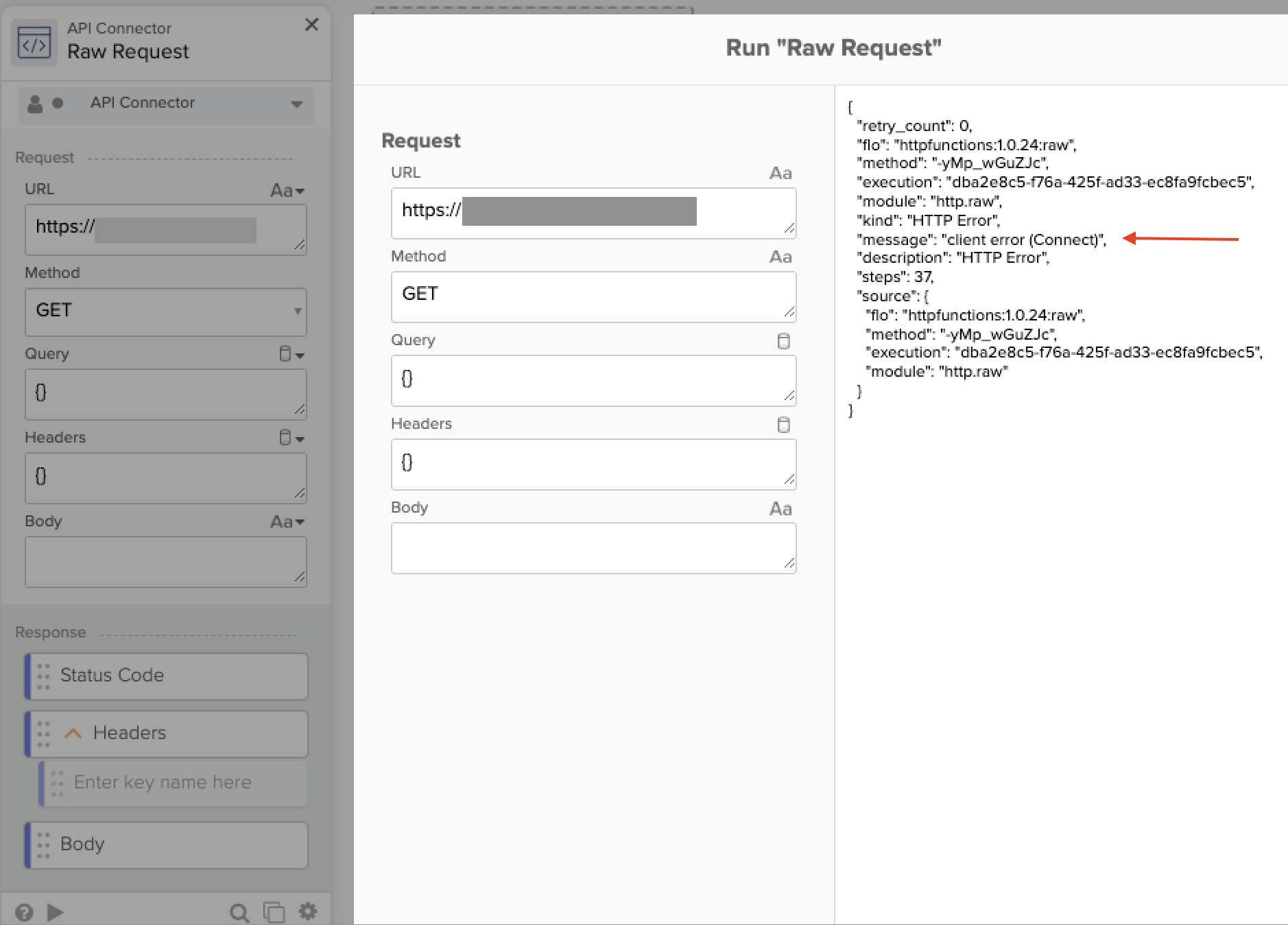This screenshot has width=1288, height=925.
Task: Grab the Status Code drag handle
Action: click(x=43, y=676)
